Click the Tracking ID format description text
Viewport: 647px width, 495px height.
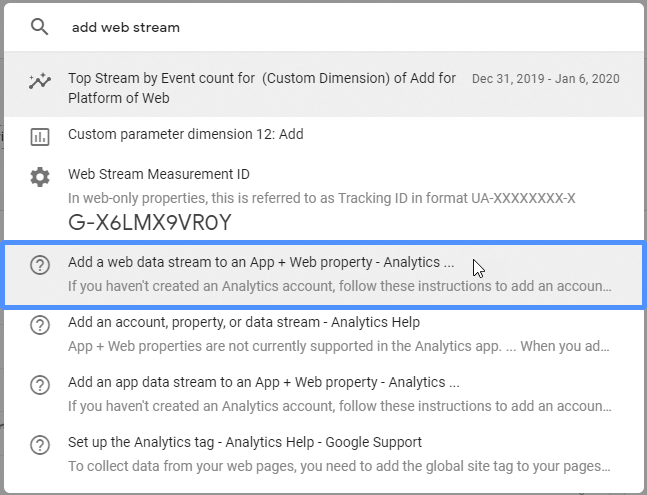(321, 198)
